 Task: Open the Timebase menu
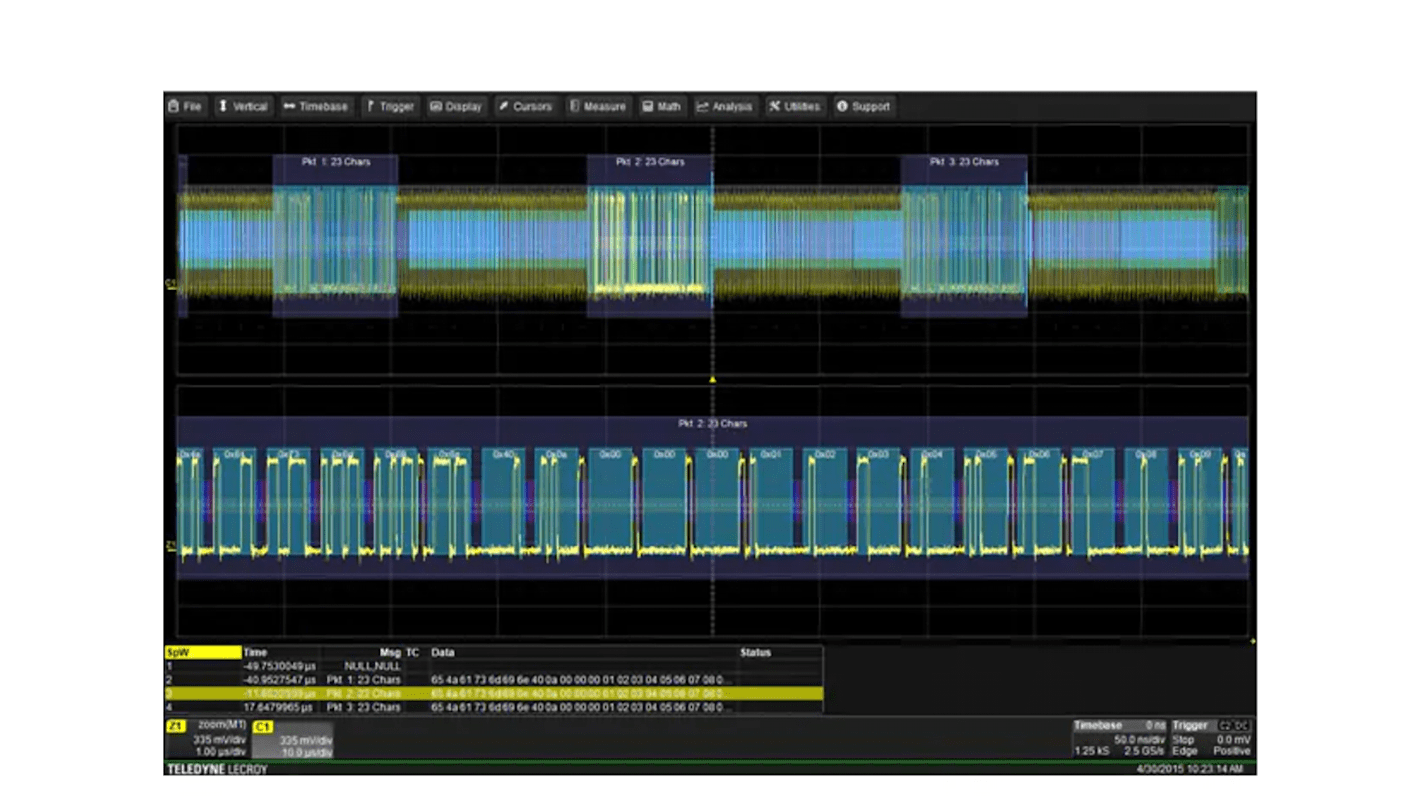point(315,106)
